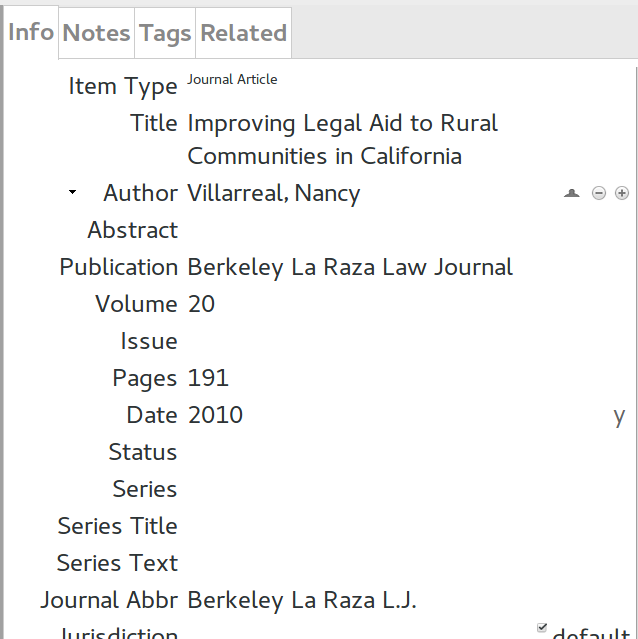Screen dimensions: 638x639
Task: Edit Journal Abbr Berkeley La Raza L.J.
Action: [x=302, y=600]
